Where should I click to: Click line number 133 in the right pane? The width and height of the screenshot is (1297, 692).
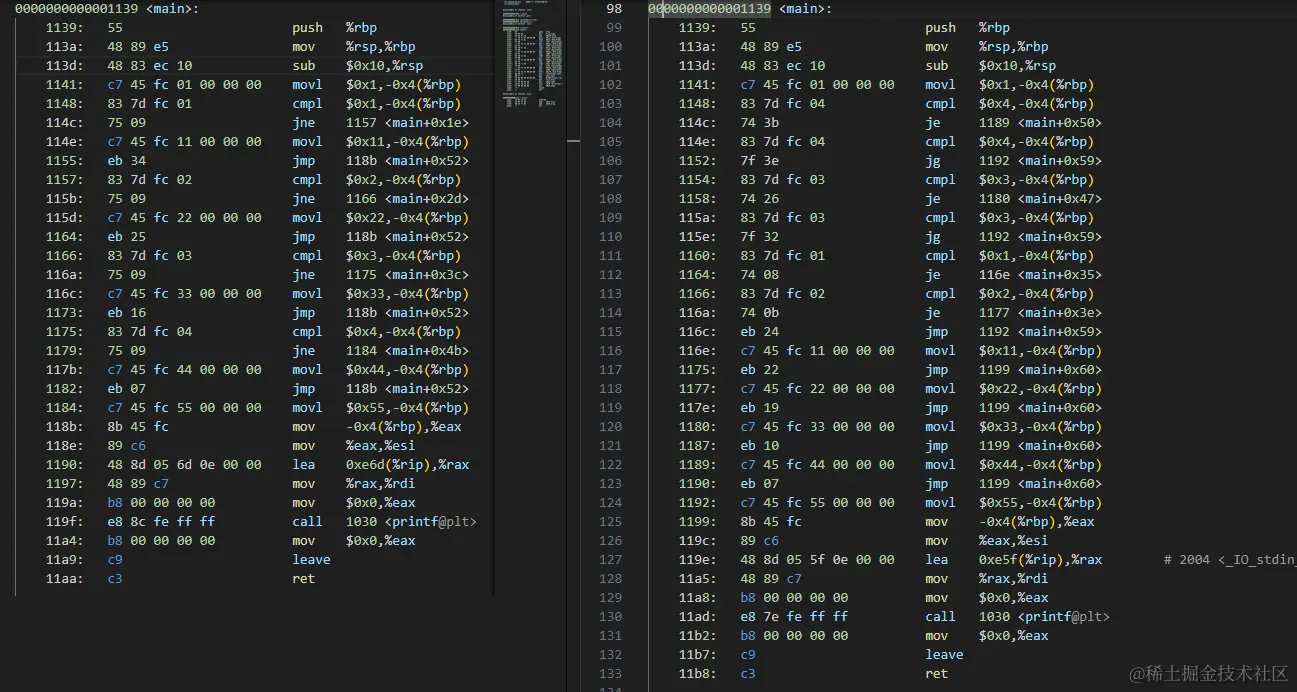click(x=610, y=674)
